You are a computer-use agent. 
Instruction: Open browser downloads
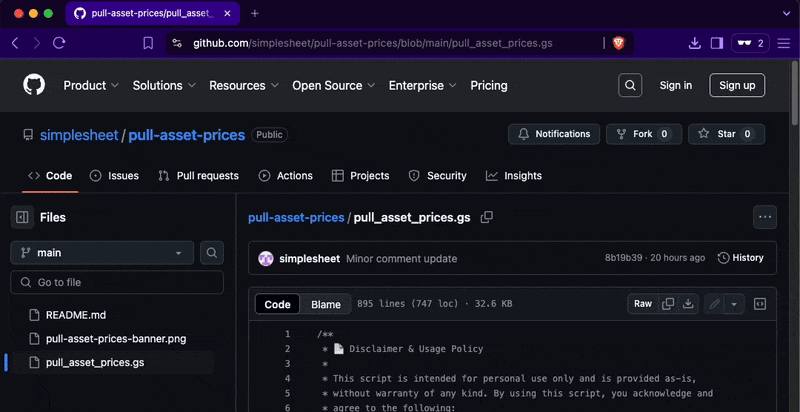(x=694, y=43)
